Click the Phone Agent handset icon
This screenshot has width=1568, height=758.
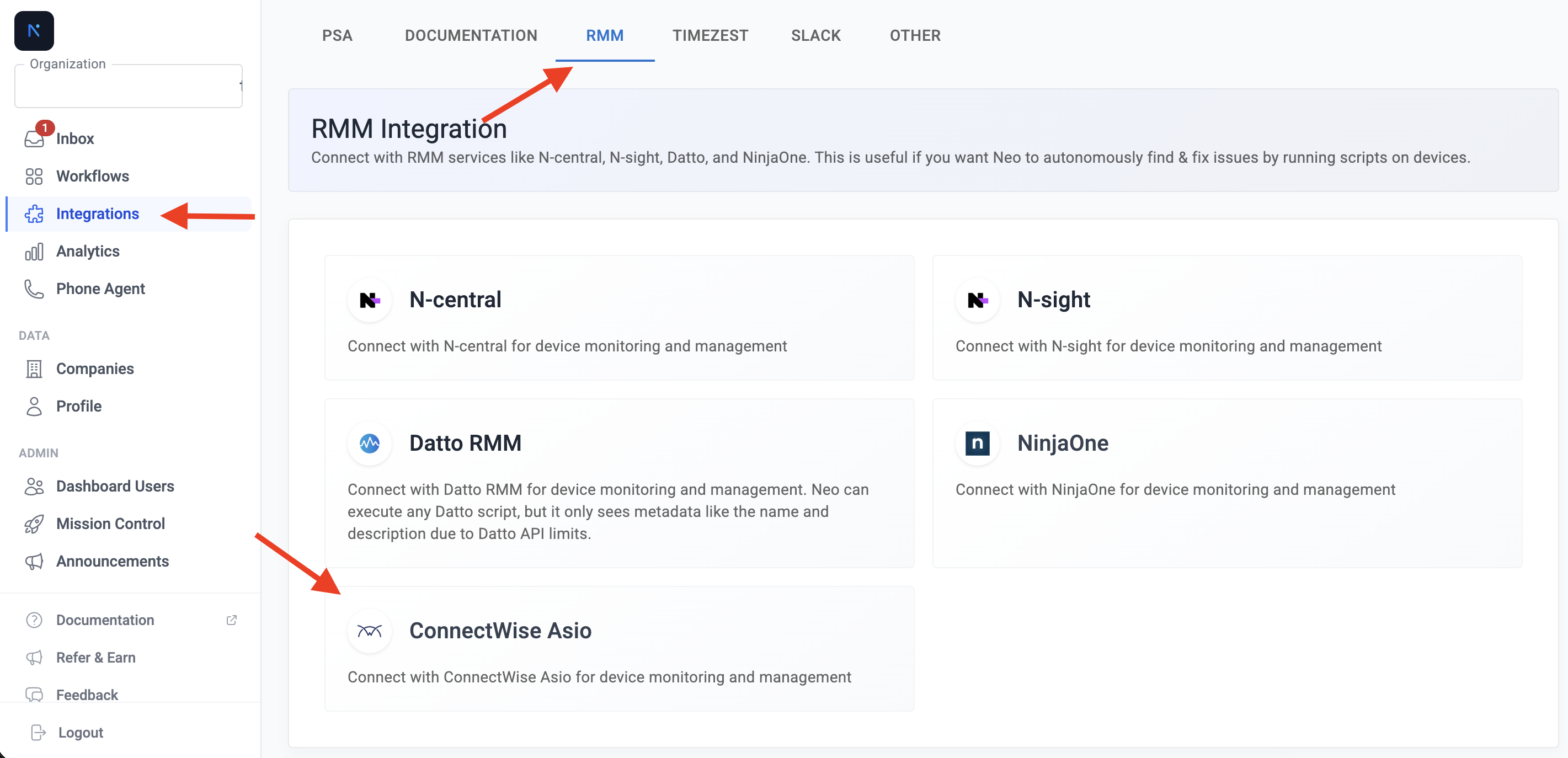34,289
